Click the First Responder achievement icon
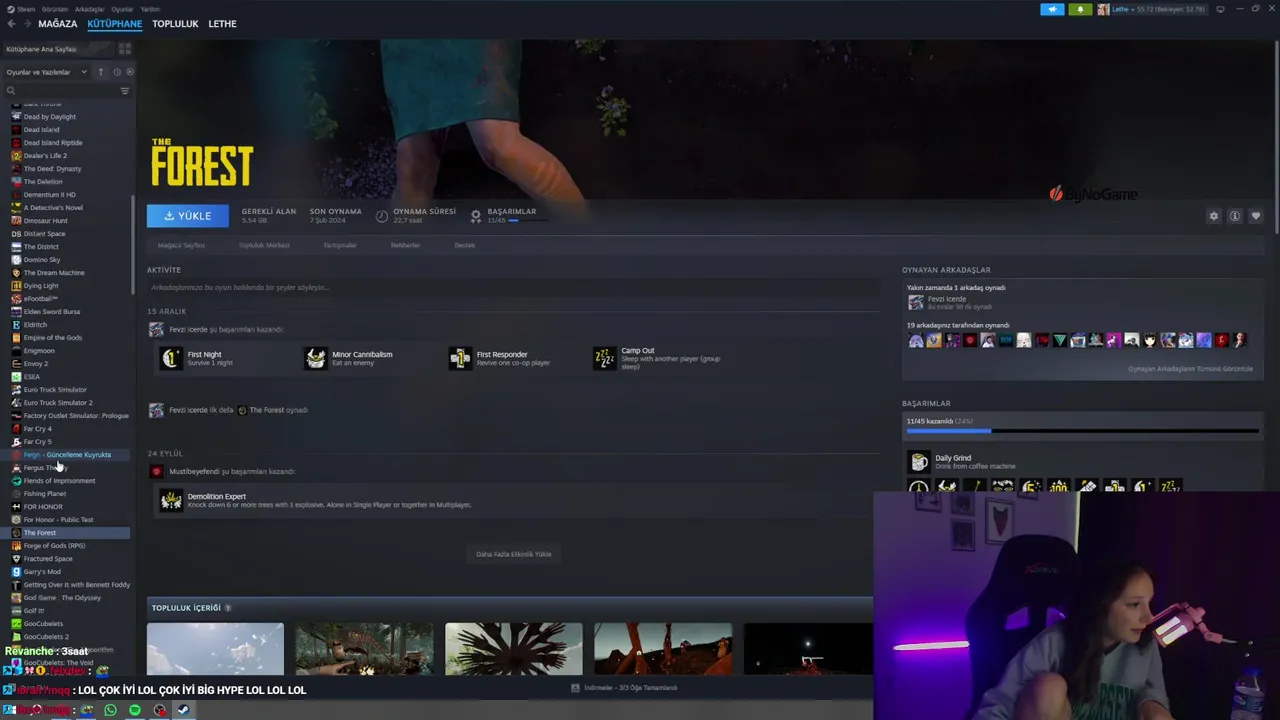The height and width of the screenshot is (720, 1280). 460,358
